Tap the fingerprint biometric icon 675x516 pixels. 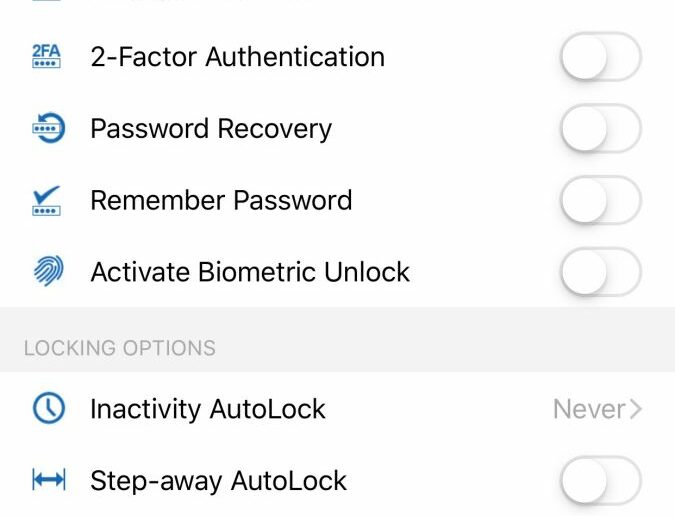[49, 271]
